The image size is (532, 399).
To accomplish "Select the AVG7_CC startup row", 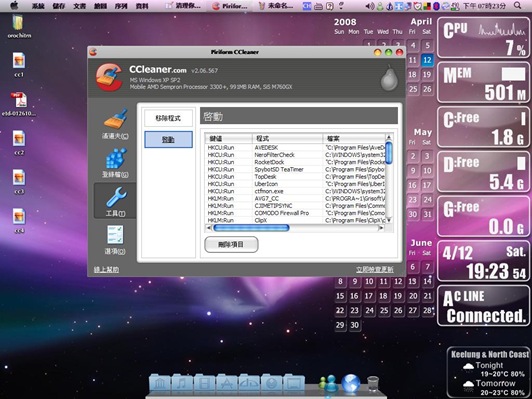I will [x=295, y=198].
